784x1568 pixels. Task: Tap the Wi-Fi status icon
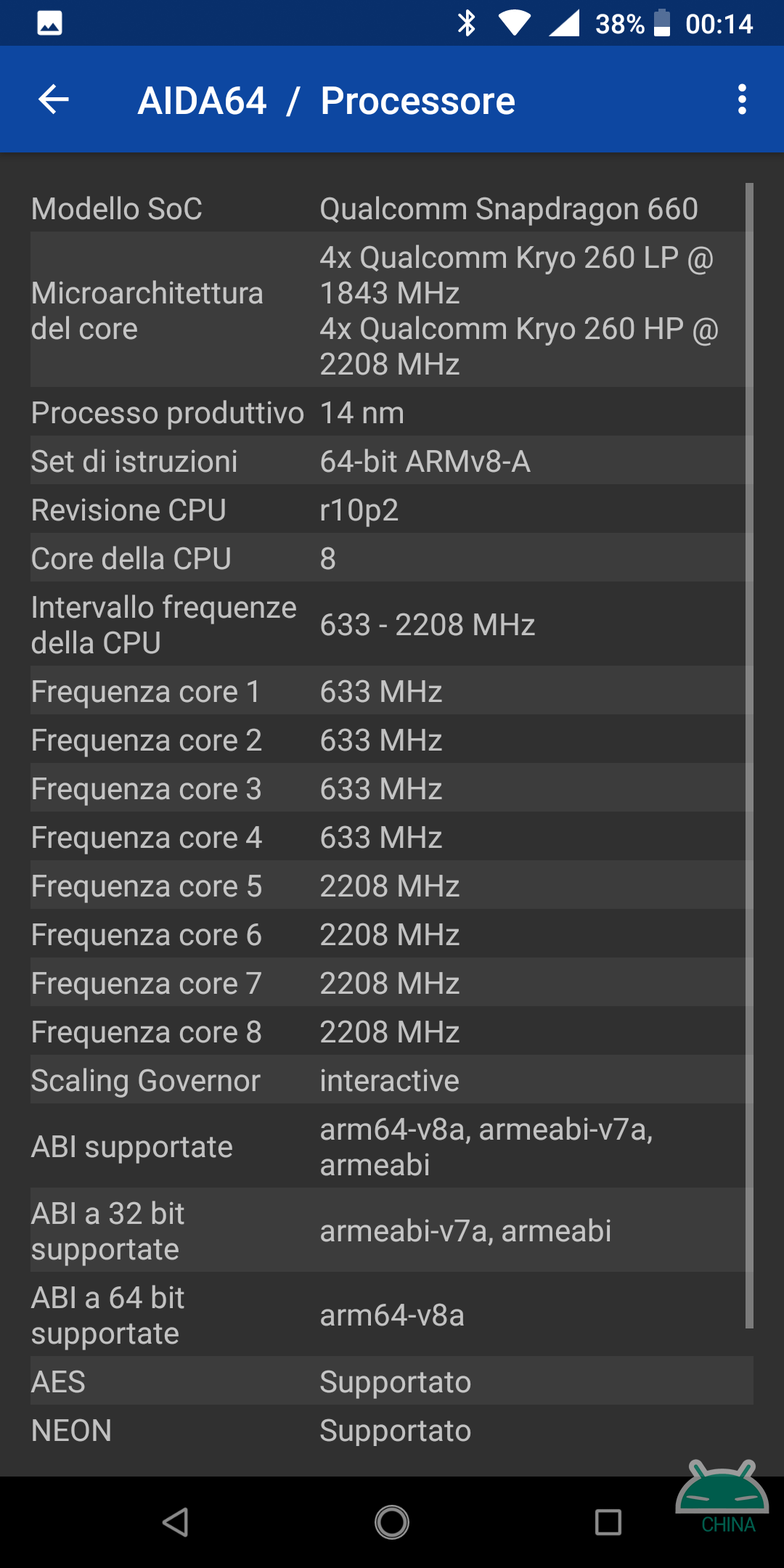coord(515,23)
